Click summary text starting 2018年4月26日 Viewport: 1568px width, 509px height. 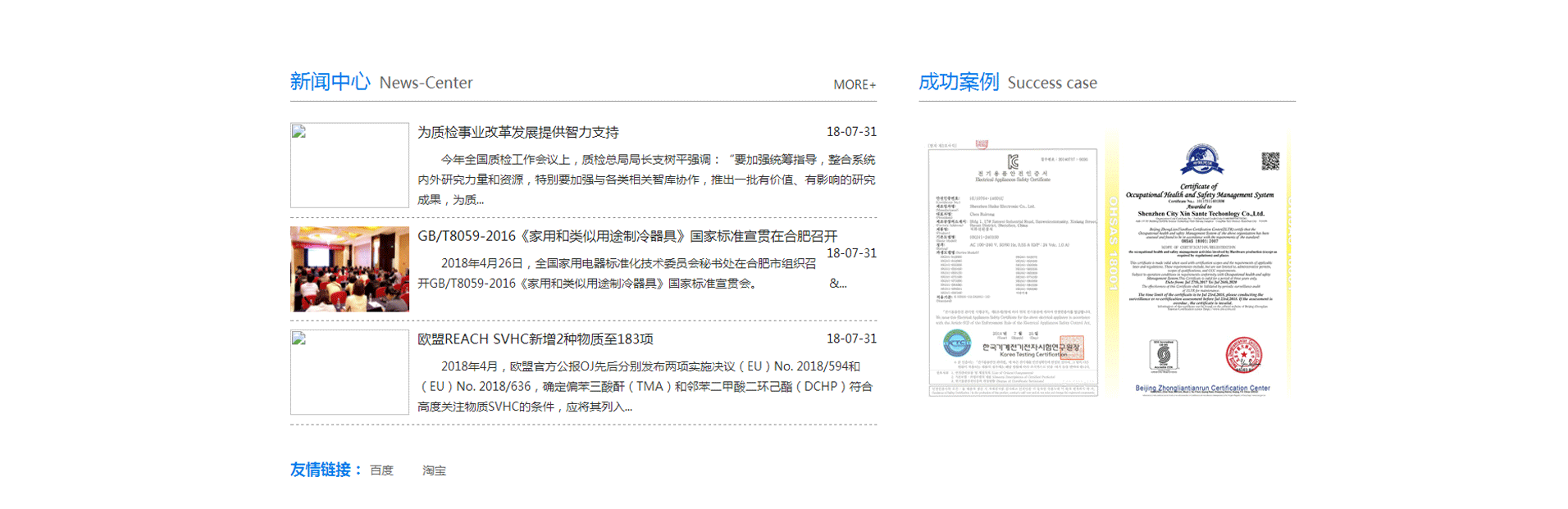[631, 273]
